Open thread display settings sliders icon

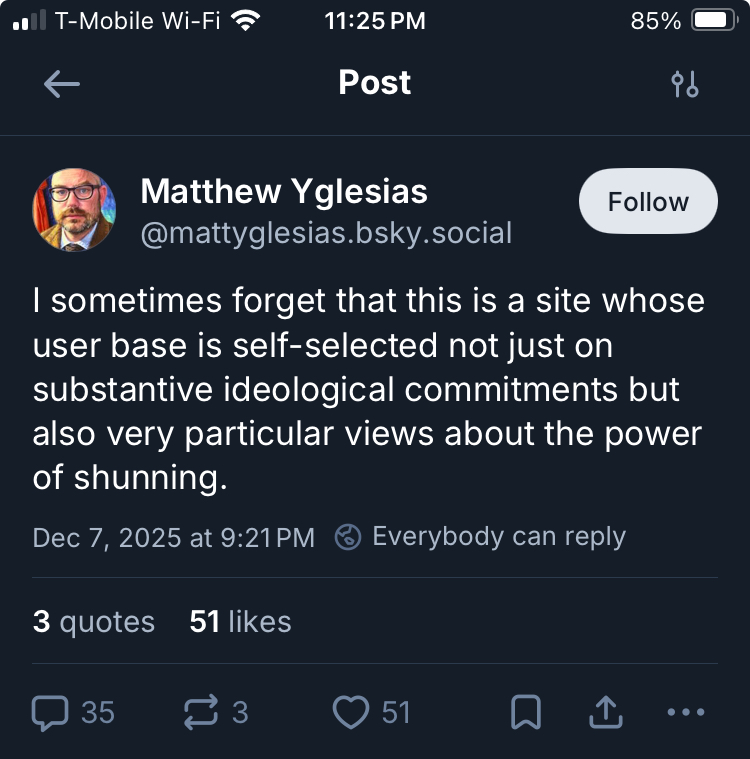(x=685, y=84)
